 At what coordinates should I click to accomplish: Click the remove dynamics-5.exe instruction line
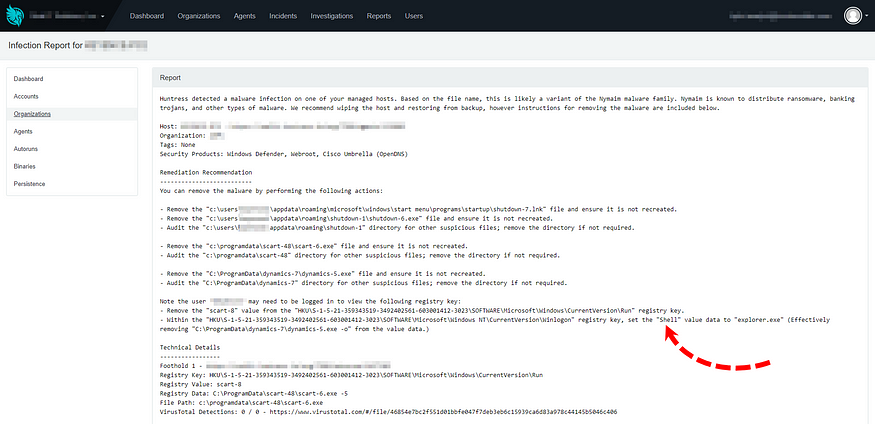[323, 274]
